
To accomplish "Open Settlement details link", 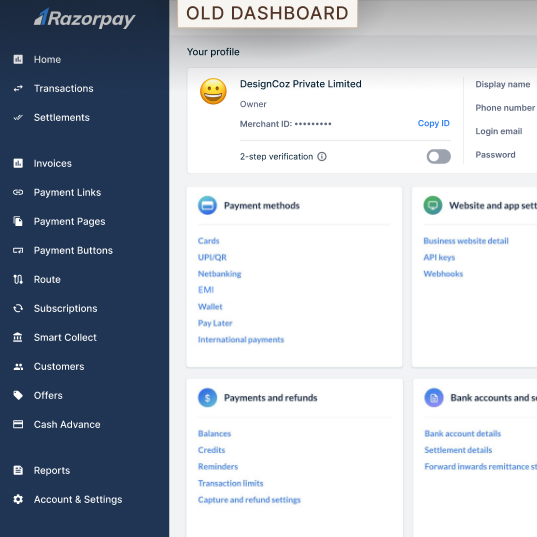I will 458,450.
